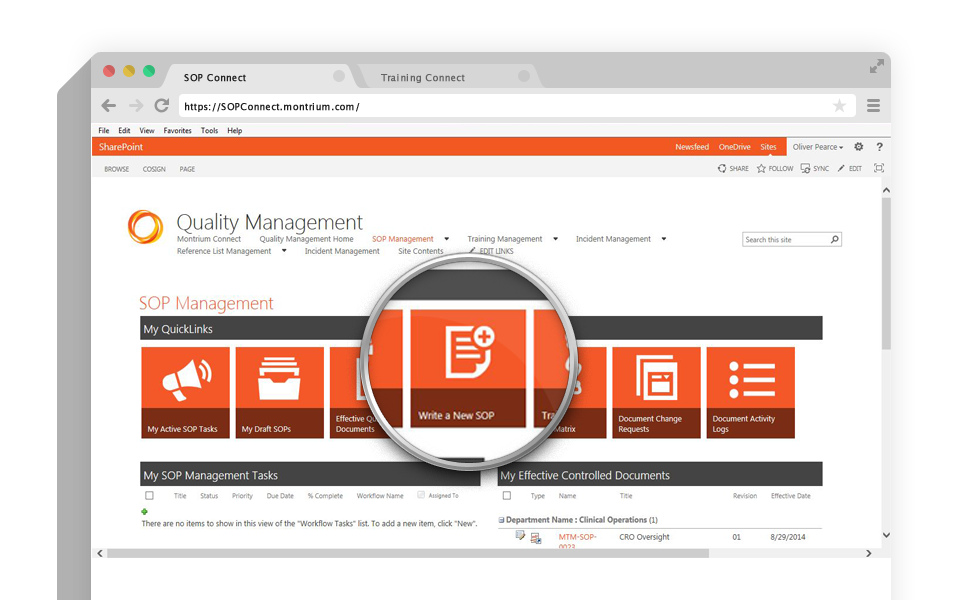Open the Oliver Pearce user menu
The width and height of the screenshot is (960, 600).
point(818,147)
